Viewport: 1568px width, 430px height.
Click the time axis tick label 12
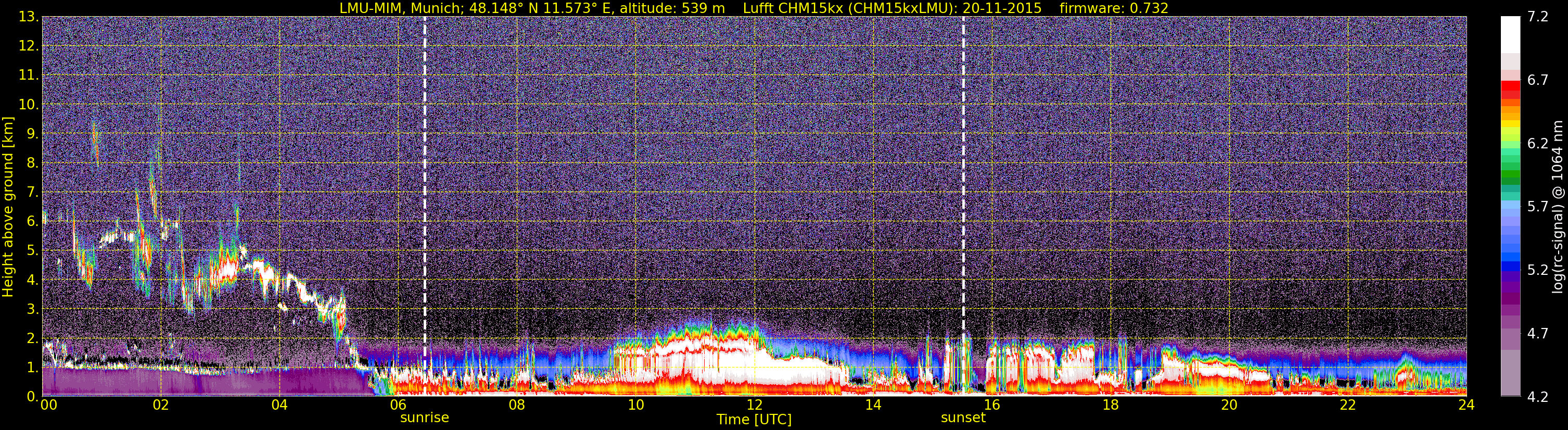[x=754, y=406]
